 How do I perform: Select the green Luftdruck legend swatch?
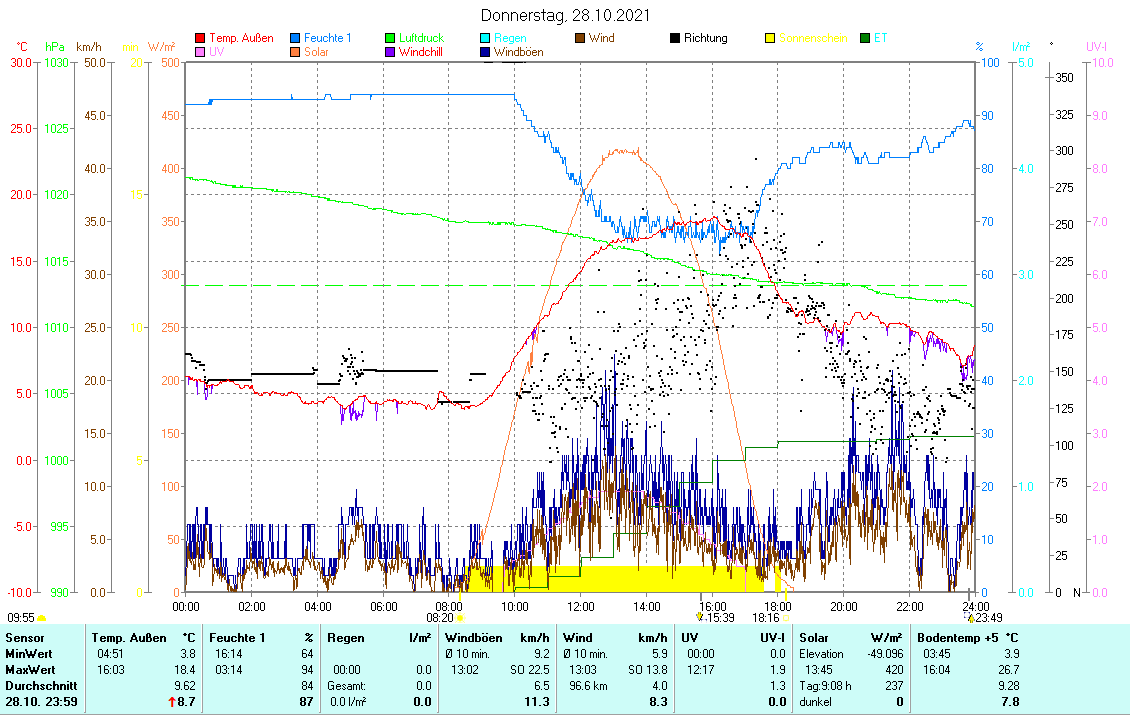click(x=390, y=38)
